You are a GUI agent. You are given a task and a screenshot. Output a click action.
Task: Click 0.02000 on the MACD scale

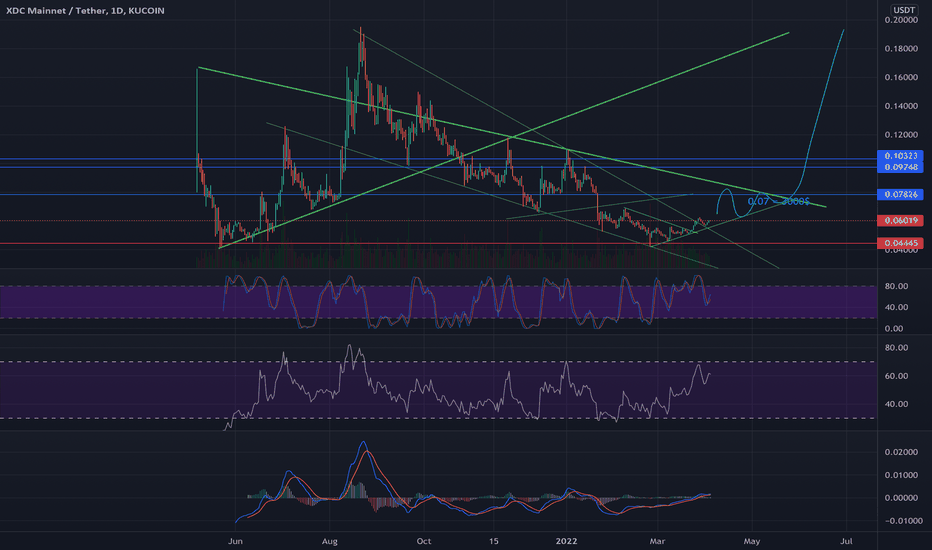(901, 452)
